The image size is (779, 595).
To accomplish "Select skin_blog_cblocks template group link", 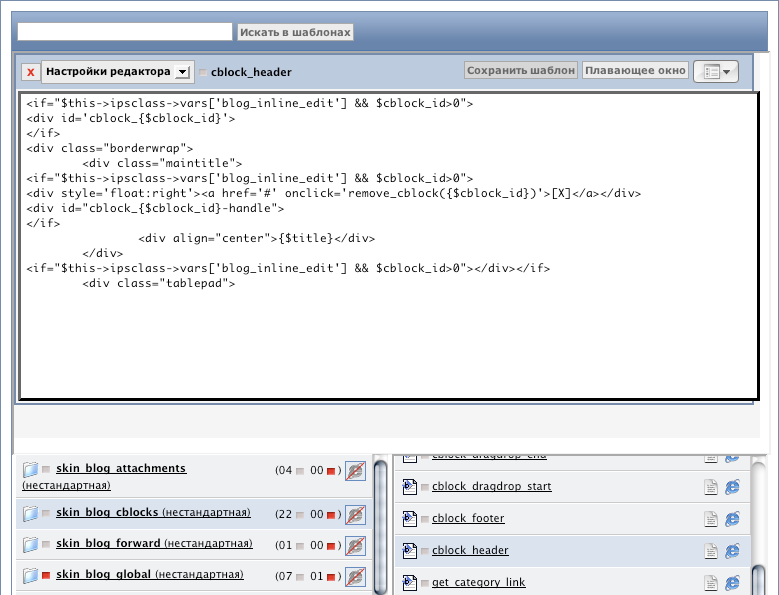I will click(153, 512).
